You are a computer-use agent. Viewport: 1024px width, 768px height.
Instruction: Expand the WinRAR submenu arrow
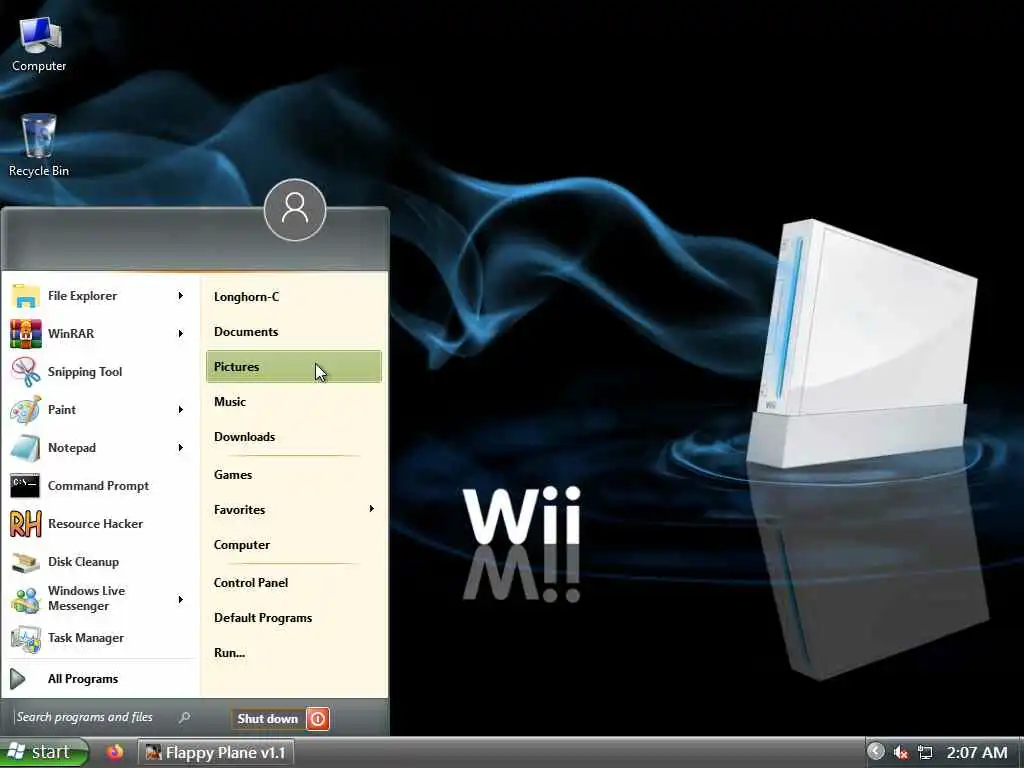click(x=181, y=334)
